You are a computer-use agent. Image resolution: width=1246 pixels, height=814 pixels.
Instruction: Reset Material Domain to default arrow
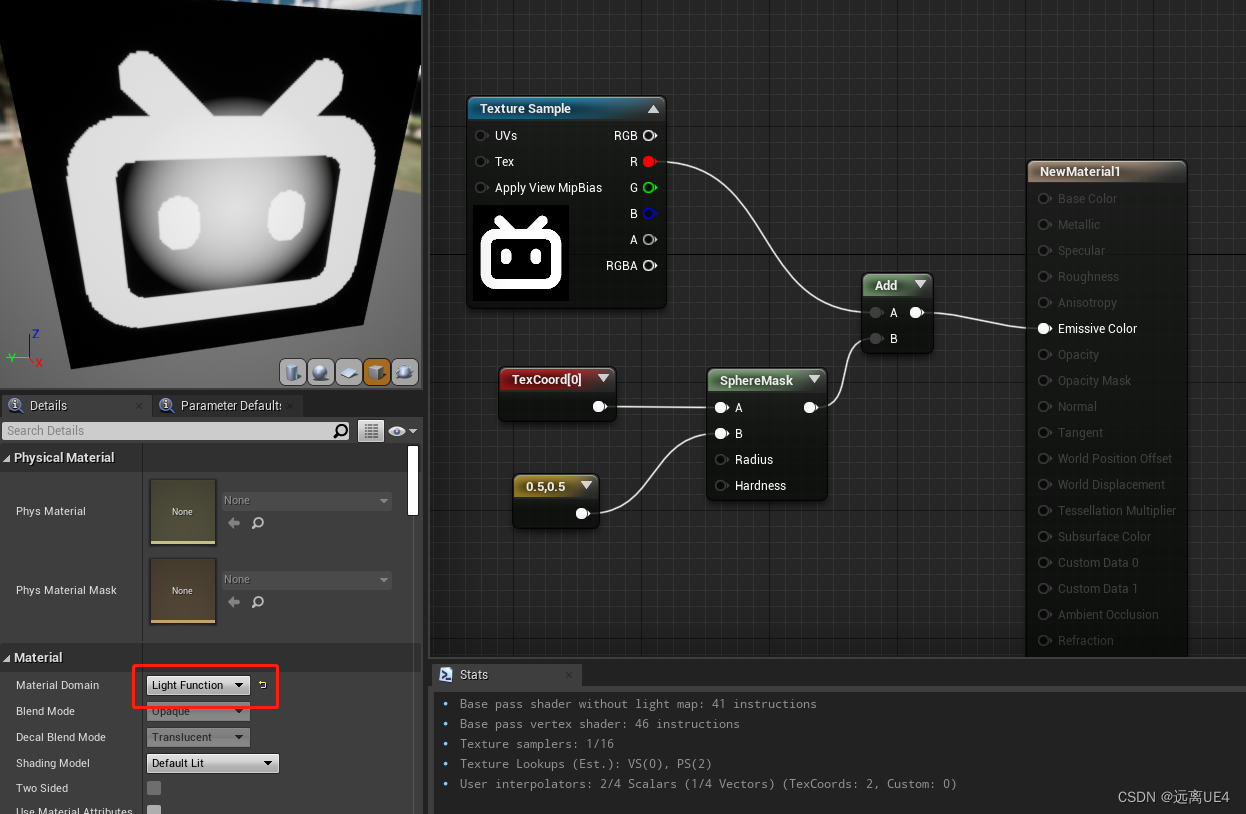pos(263,685)
